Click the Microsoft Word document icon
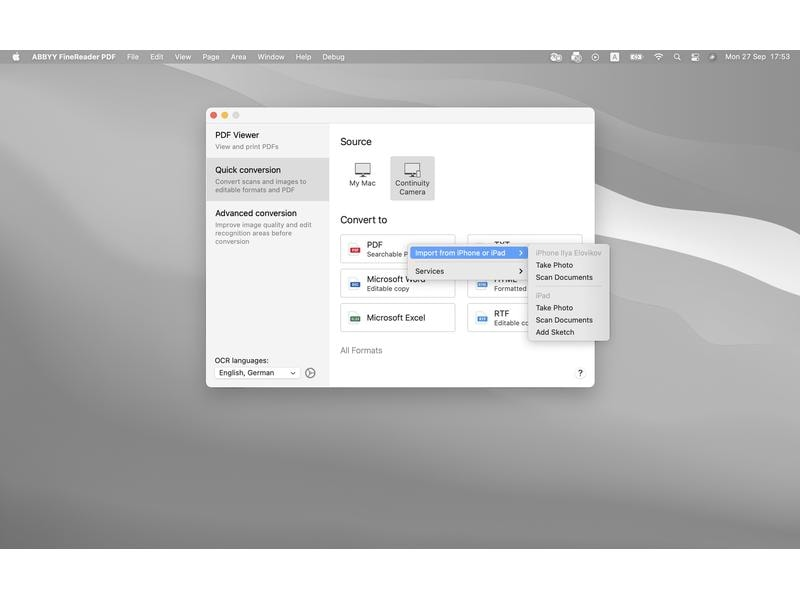The width and height of the screenshot is (800, 600). coord(355,284)
